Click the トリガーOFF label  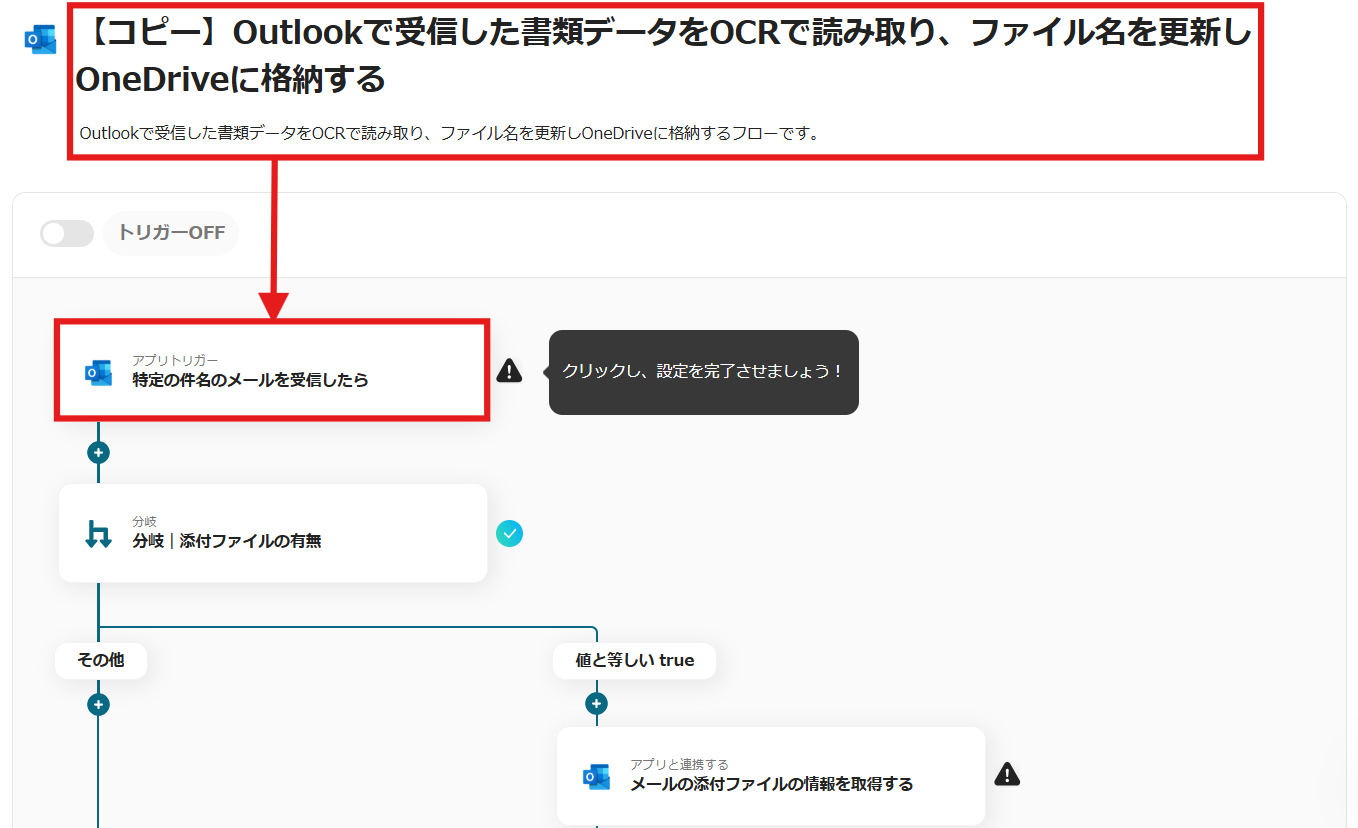[x=171, y=233]
